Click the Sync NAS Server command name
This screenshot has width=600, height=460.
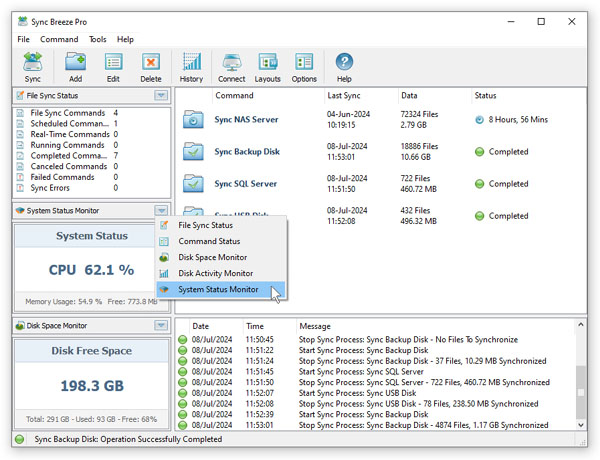[x=246, y=119]
